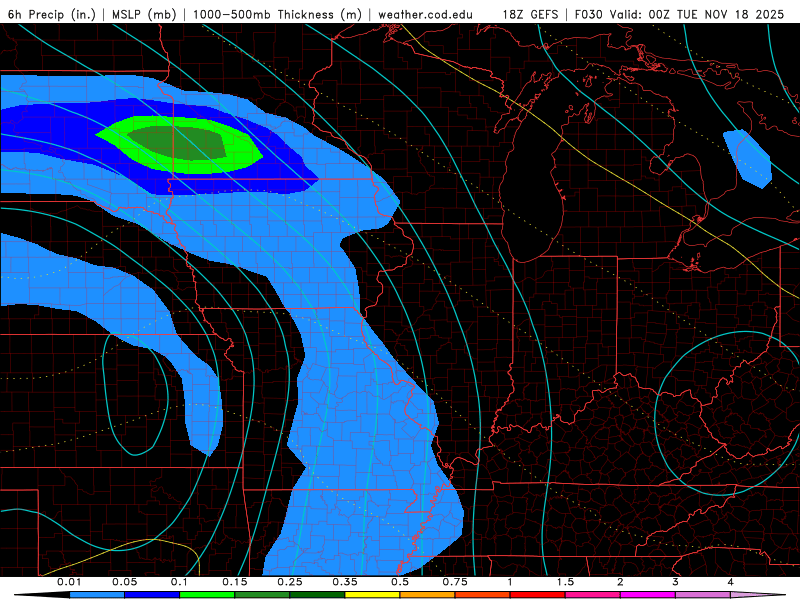Click the "0.15" legend value label
800x600 pixels.
click(x=235, y=582)
